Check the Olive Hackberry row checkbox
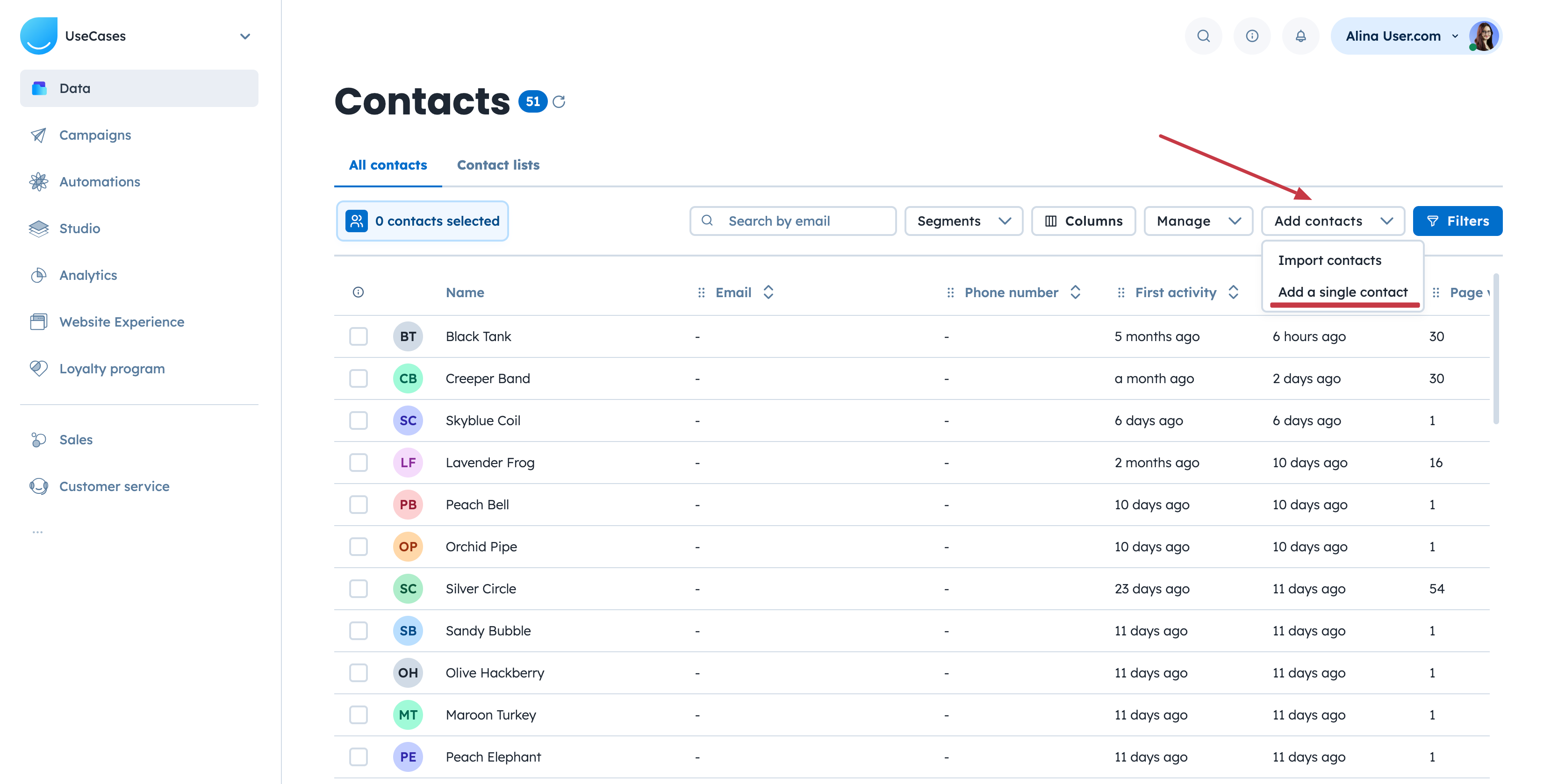 click(x=358, y=673)
